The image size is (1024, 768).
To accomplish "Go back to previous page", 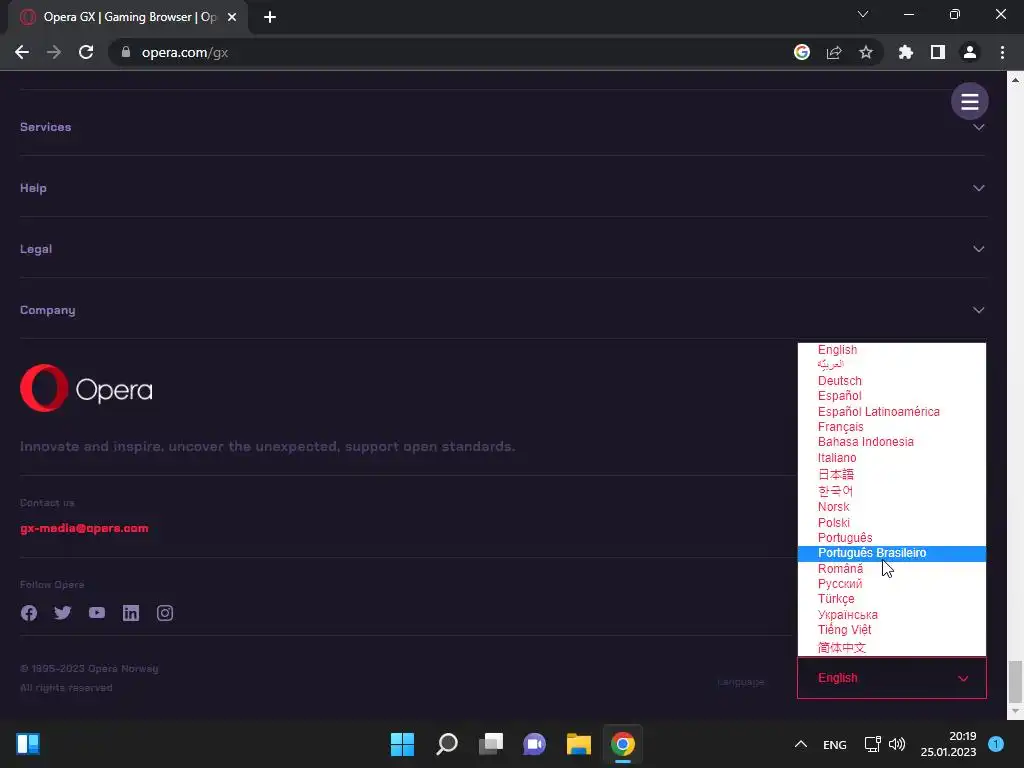I will 22,52.
